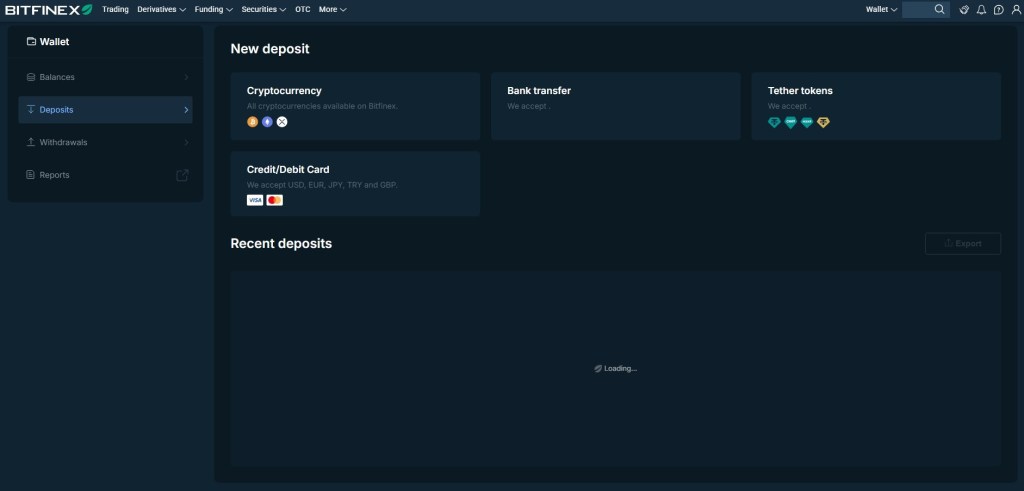Select Balances label in the sidebar
The width and height of the screenshot is (1024, 491).
click(57, 77)
